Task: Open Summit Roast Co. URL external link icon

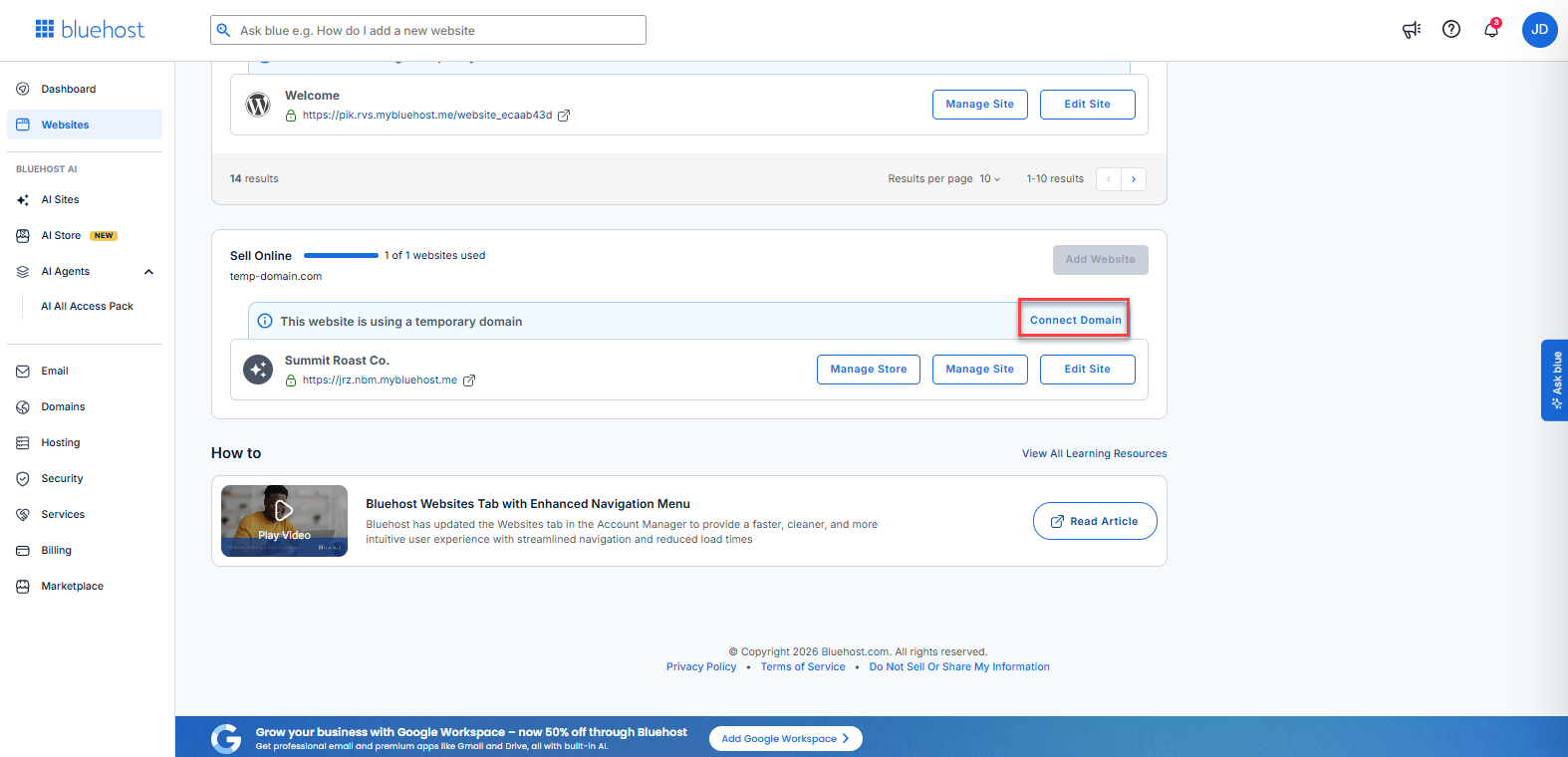Action: (469, 380)
